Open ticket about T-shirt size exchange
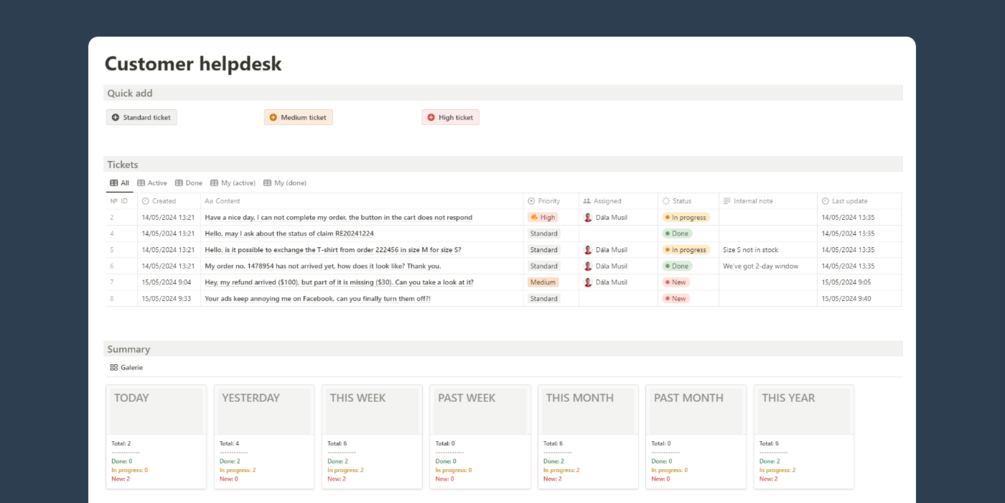1005x503 pixels. [333, 250]
